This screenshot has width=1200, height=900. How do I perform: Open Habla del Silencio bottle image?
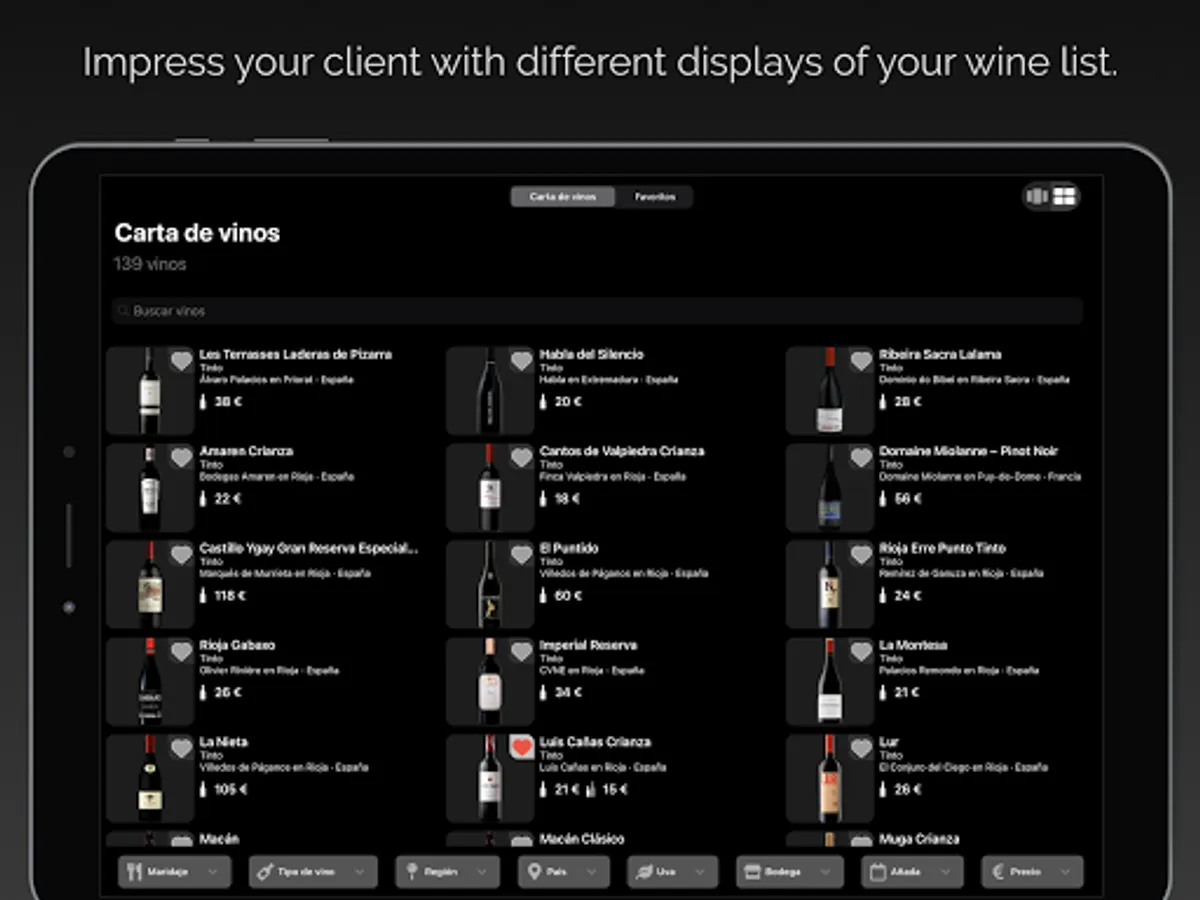(490, 390)
